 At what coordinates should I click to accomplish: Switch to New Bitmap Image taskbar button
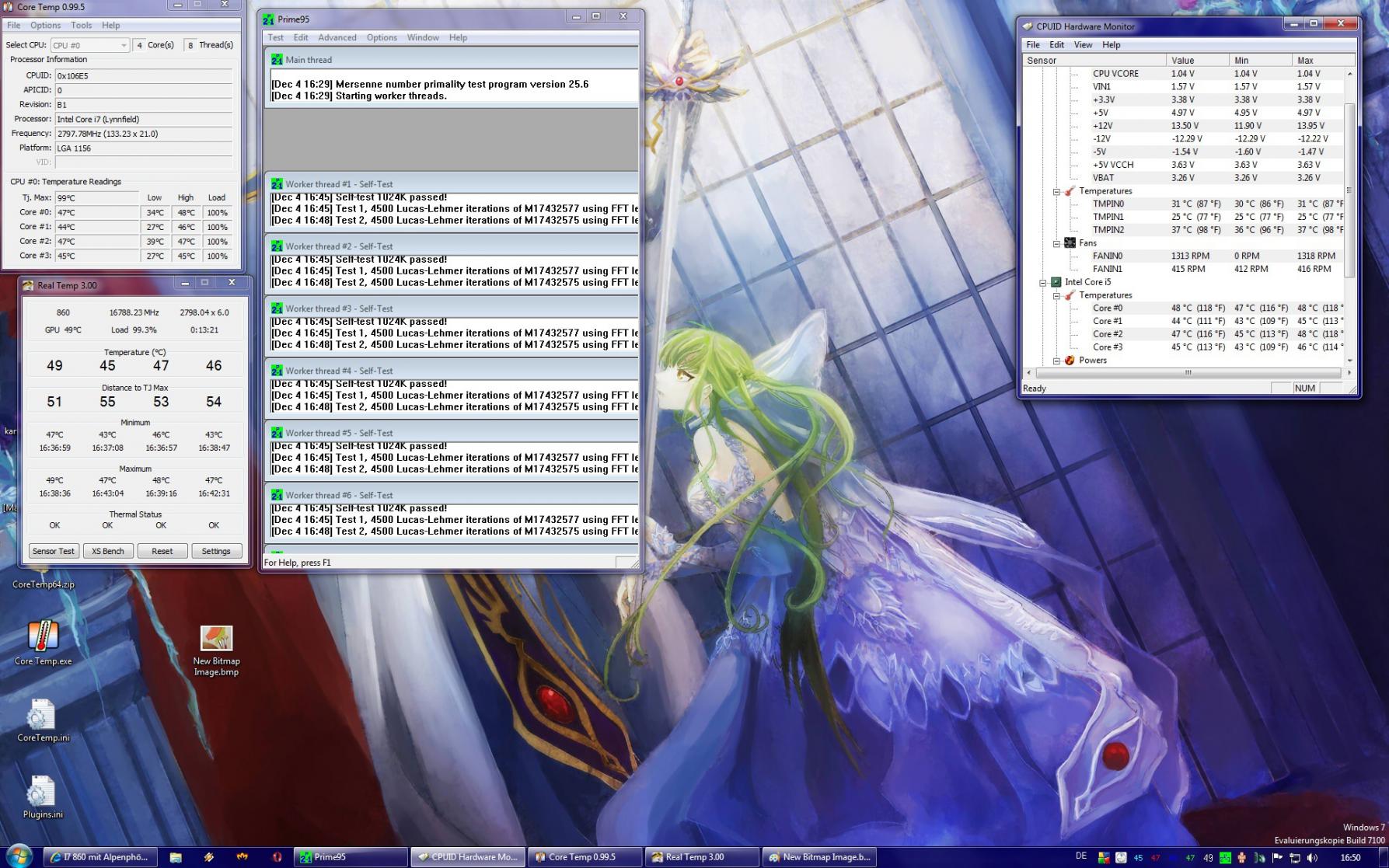pyautogui.click(x=819, y=857)
